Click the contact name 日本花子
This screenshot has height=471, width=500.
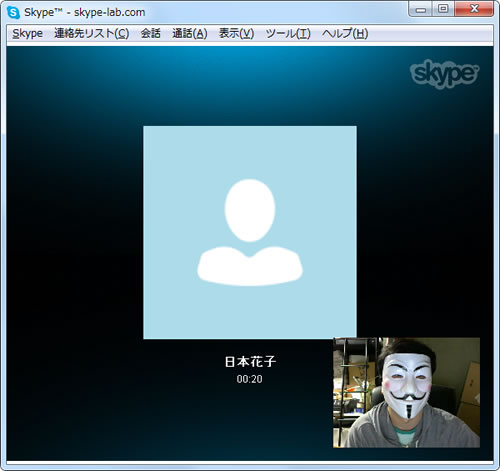click(x=250, y=362)
